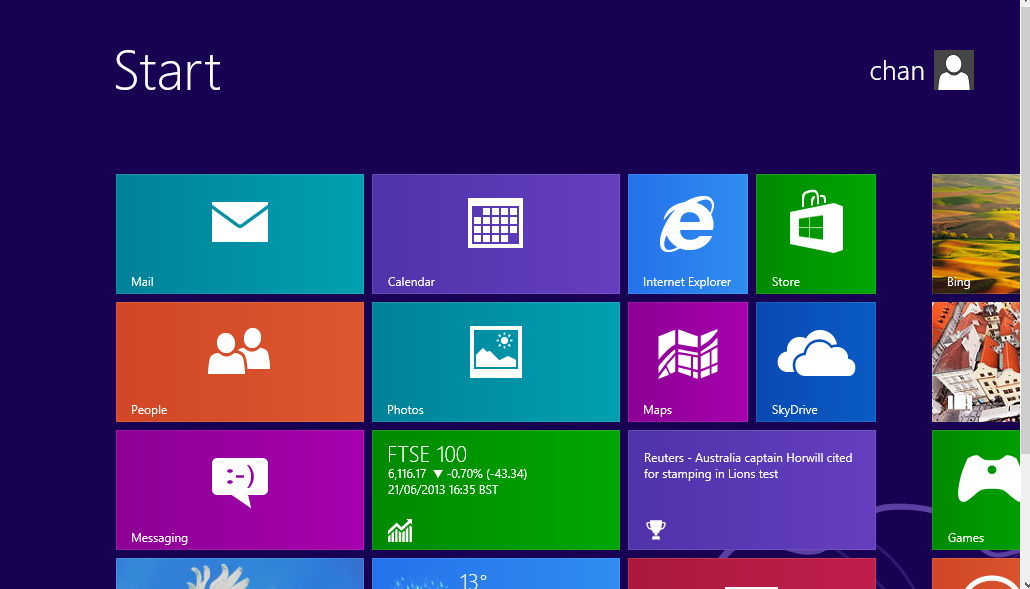Open the Photos tile

(496, 362)
